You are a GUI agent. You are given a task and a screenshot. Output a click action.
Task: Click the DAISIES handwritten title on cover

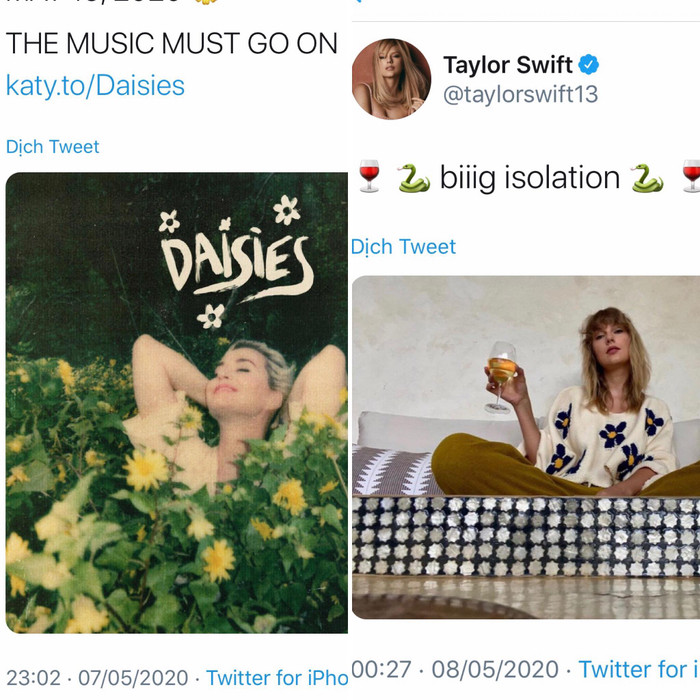(235, 264)
